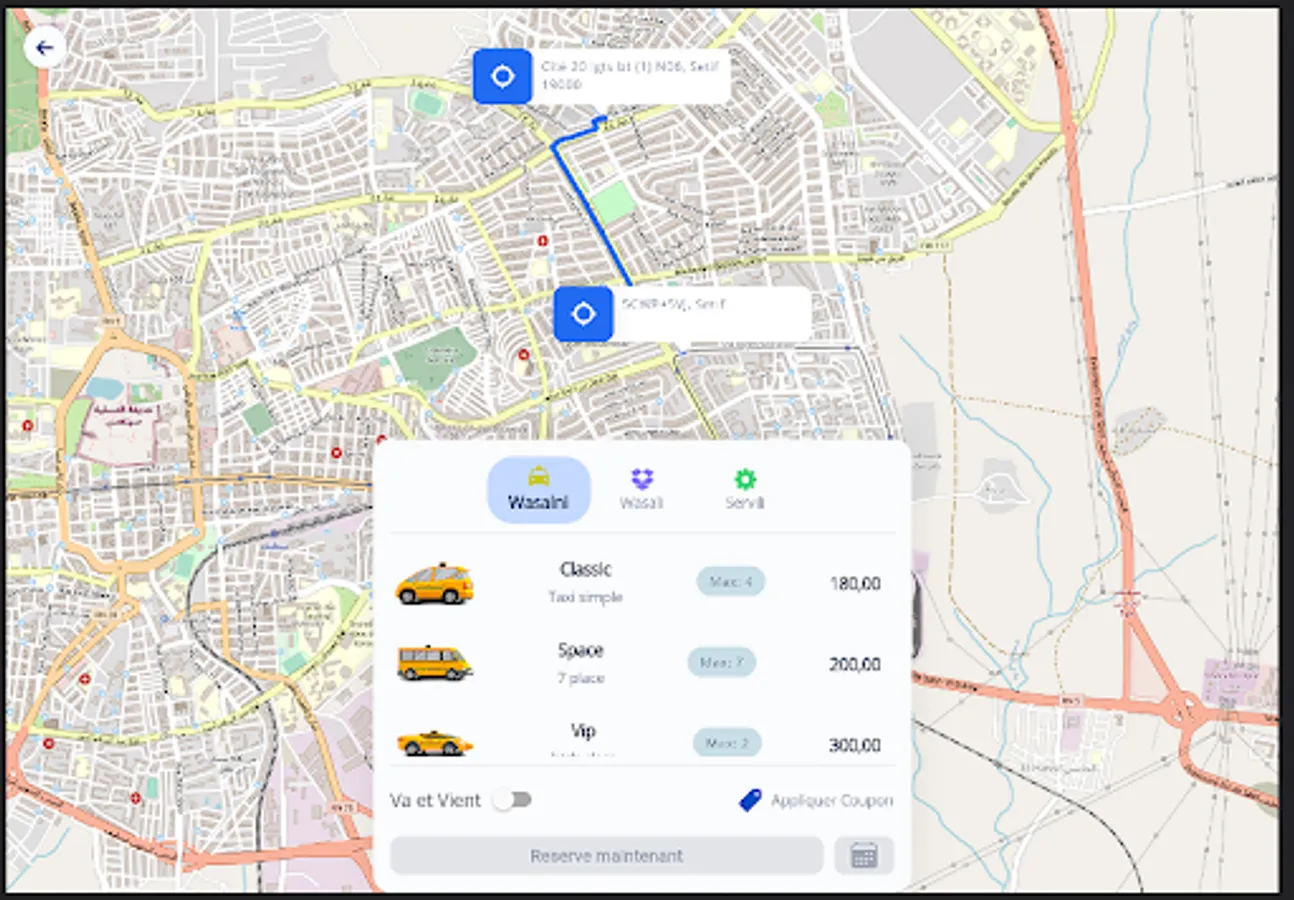Viewport: 1294px width, 900px height.
Task: Choose the Space 7 place option
Action: click(x=640, y=663)
